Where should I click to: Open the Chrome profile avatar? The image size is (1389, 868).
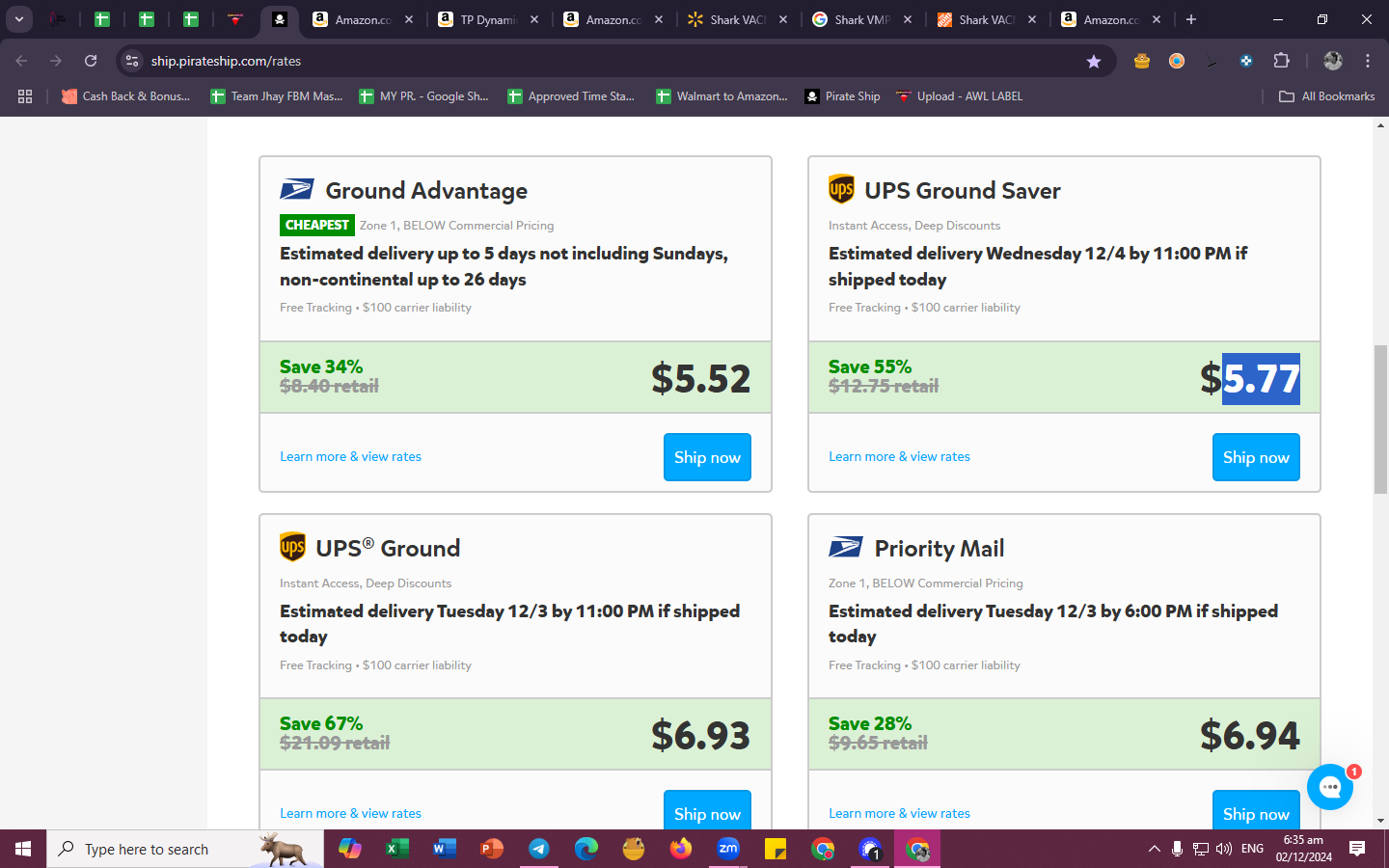[1333, 61]
